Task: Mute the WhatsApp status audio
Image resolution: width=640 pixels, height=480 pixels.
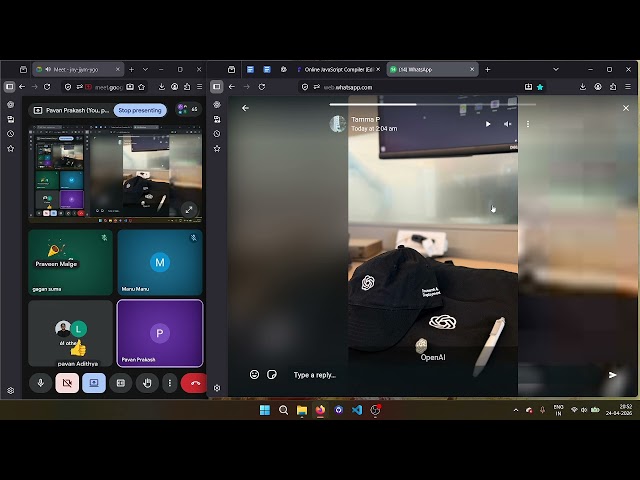Action: click(507, 124)
